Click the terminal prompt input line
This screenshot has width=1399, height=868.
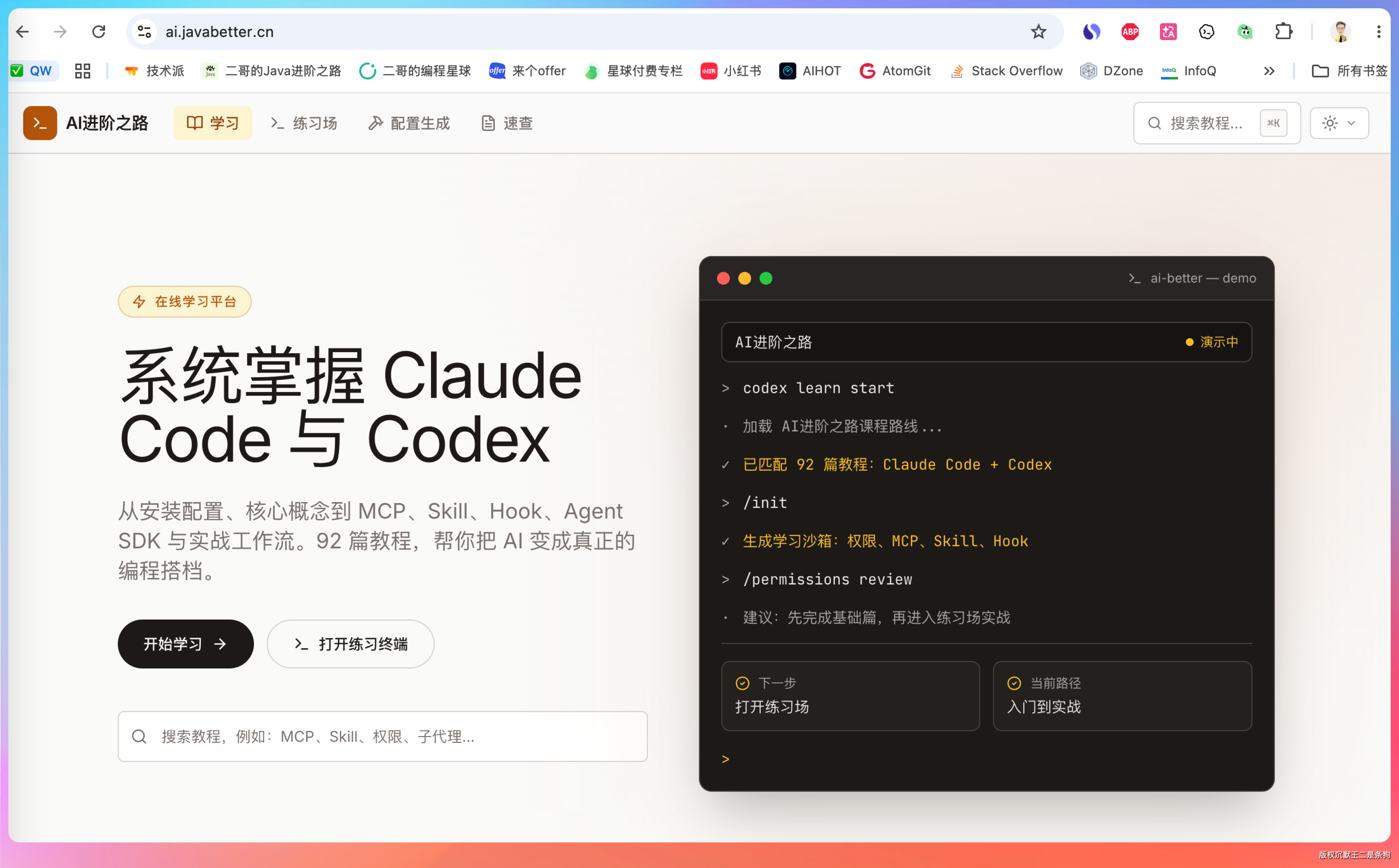coord(986,759)
